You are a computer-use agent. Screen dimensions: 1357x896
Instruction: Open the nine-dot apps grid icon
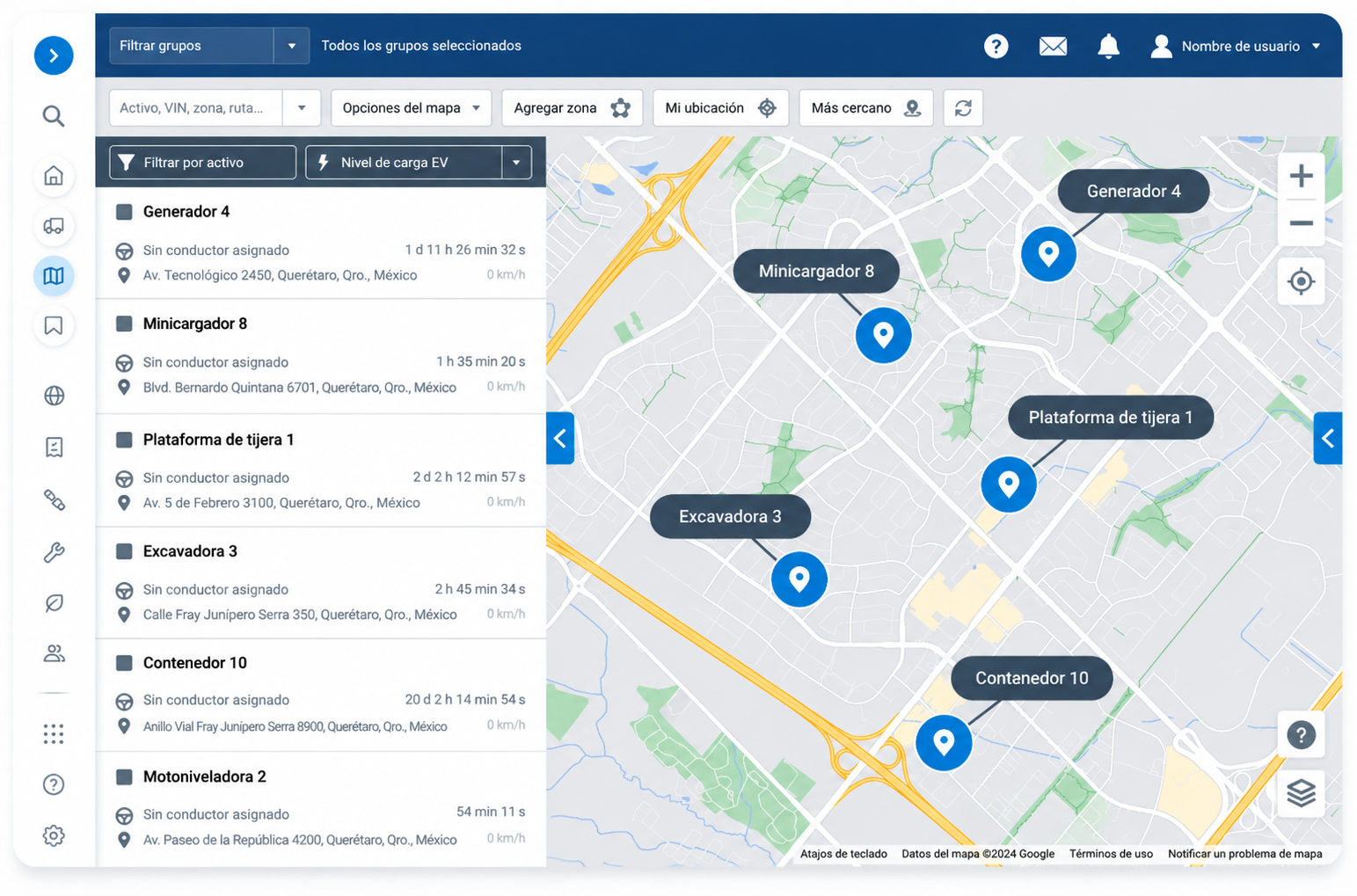(54, 734)
